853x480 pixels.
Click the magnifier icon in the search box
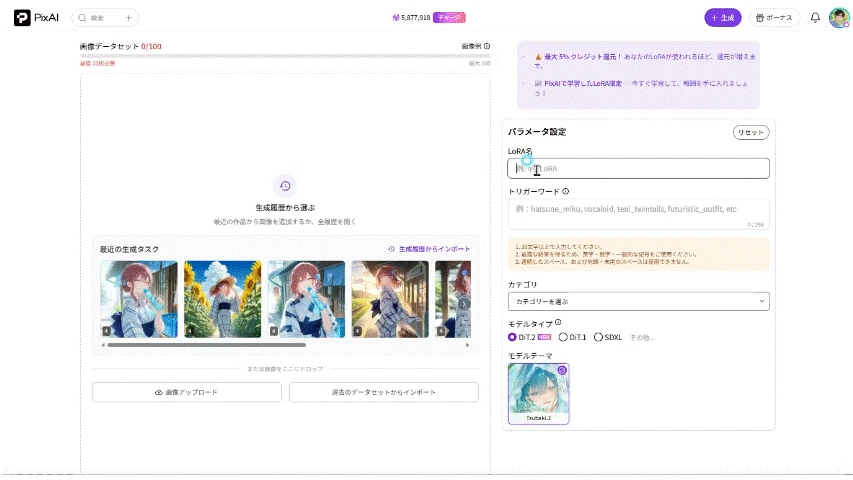pos(82,18)
